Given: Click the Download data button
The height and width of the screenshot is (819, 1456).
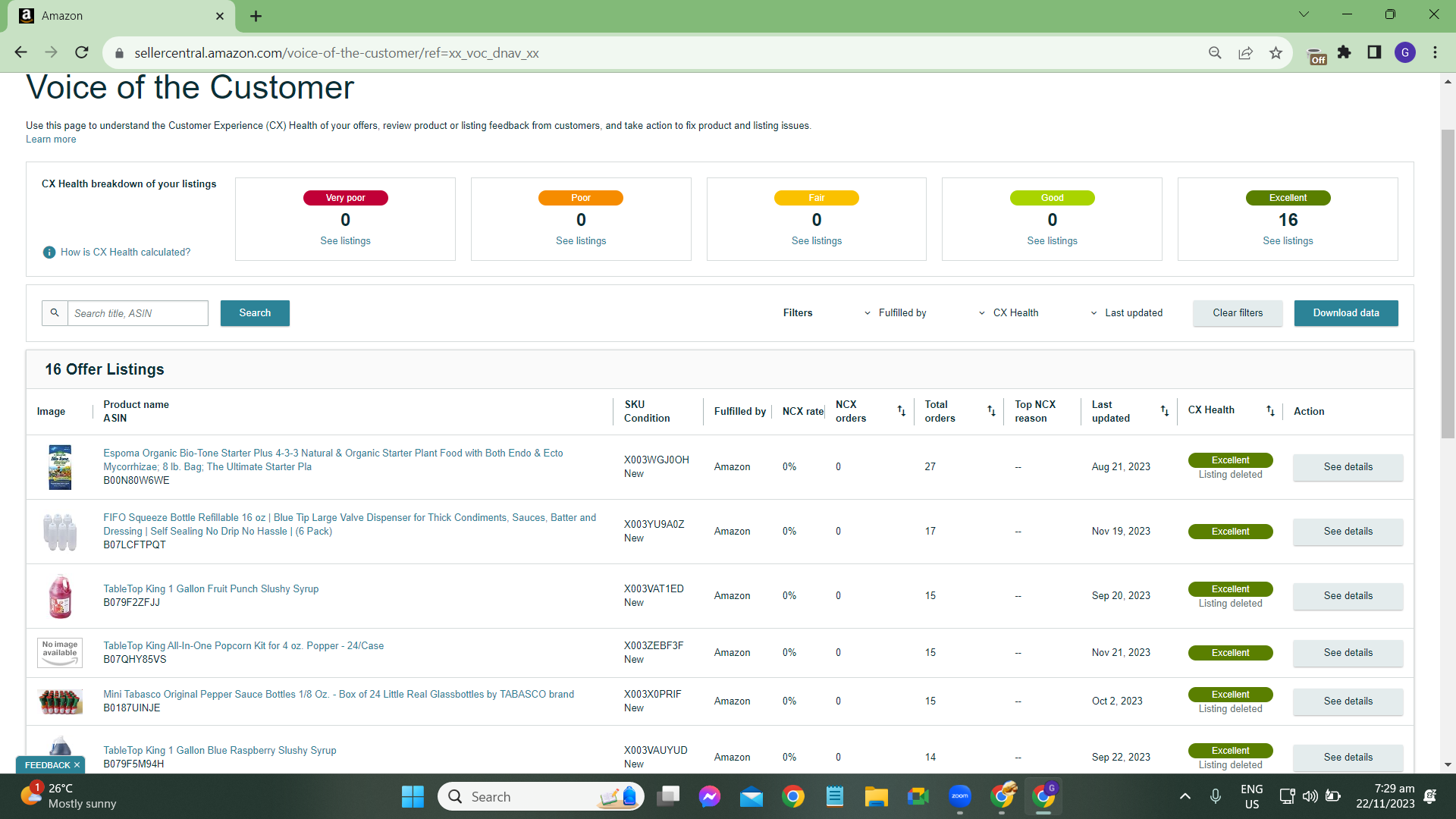Looking at the screenshot, I should [1346, 313].
